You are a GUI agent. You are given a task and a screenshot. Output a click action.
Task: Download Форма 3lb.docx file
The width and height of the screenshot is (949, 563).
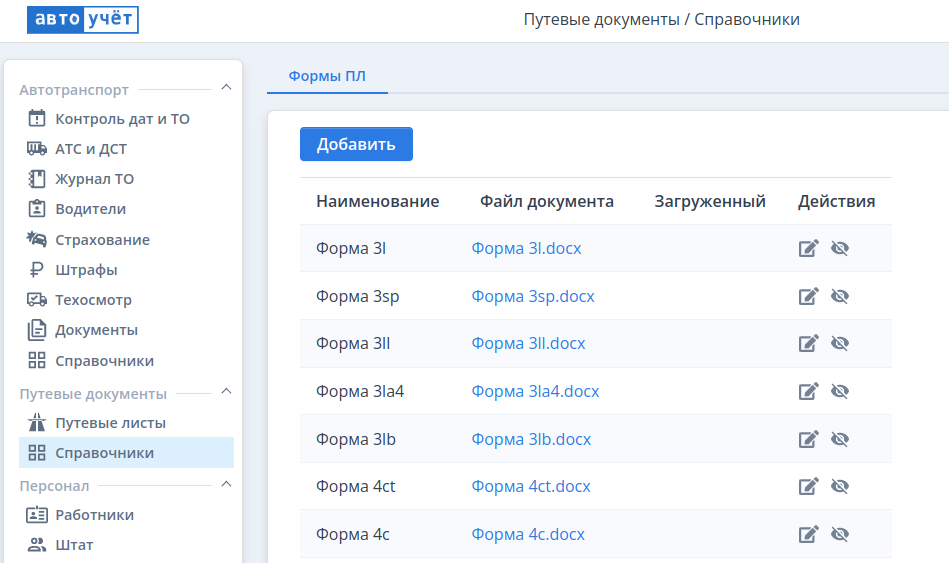coord(531,439)
